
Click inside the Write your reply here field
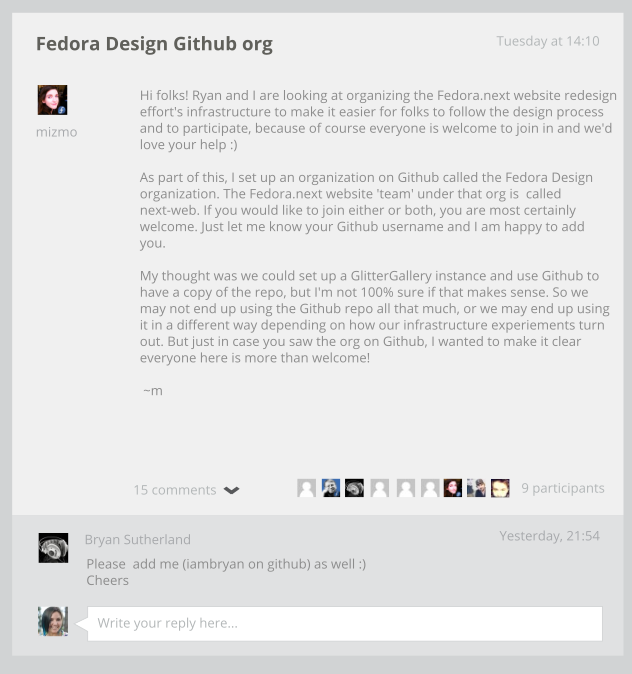click(x=345, y=624)
